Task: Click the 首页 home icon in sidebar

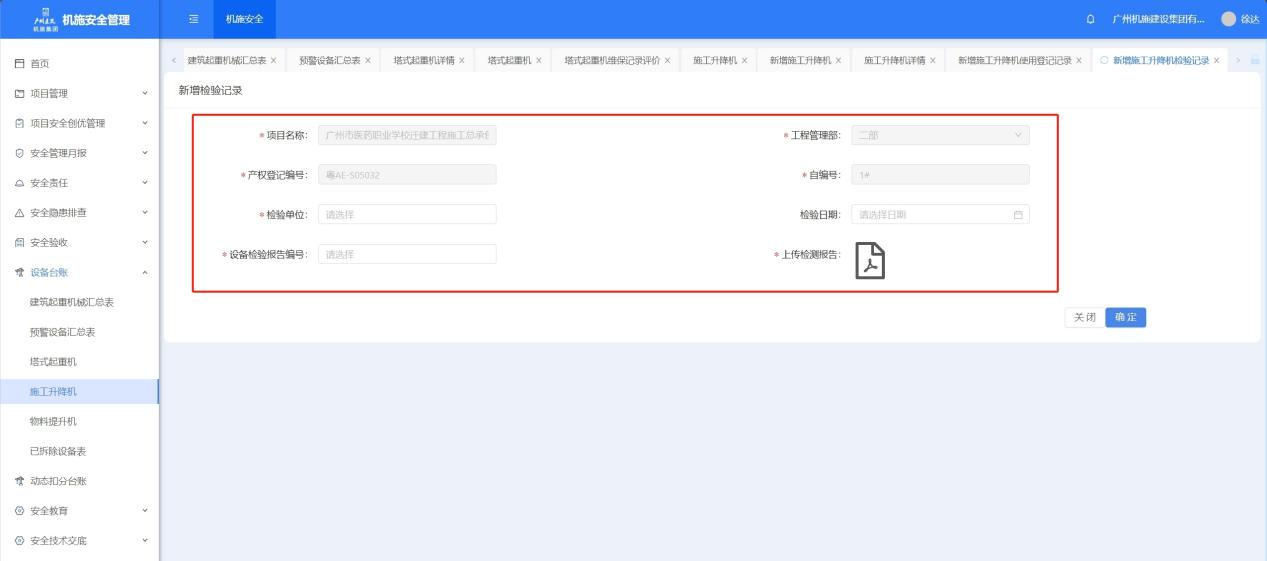Action: tap(19, 64)
